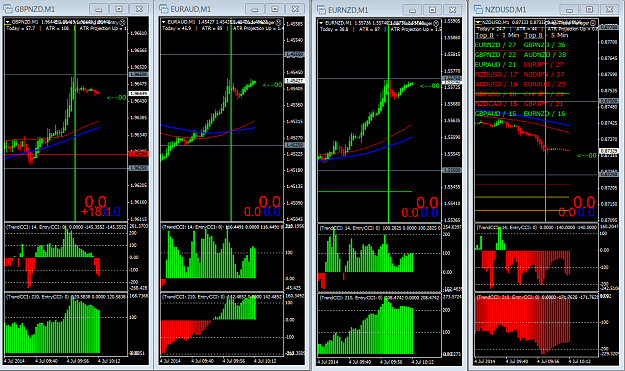
Task: Click the 'GBPAUD / 15' dashboard row
Action: (x=495, y=114)
